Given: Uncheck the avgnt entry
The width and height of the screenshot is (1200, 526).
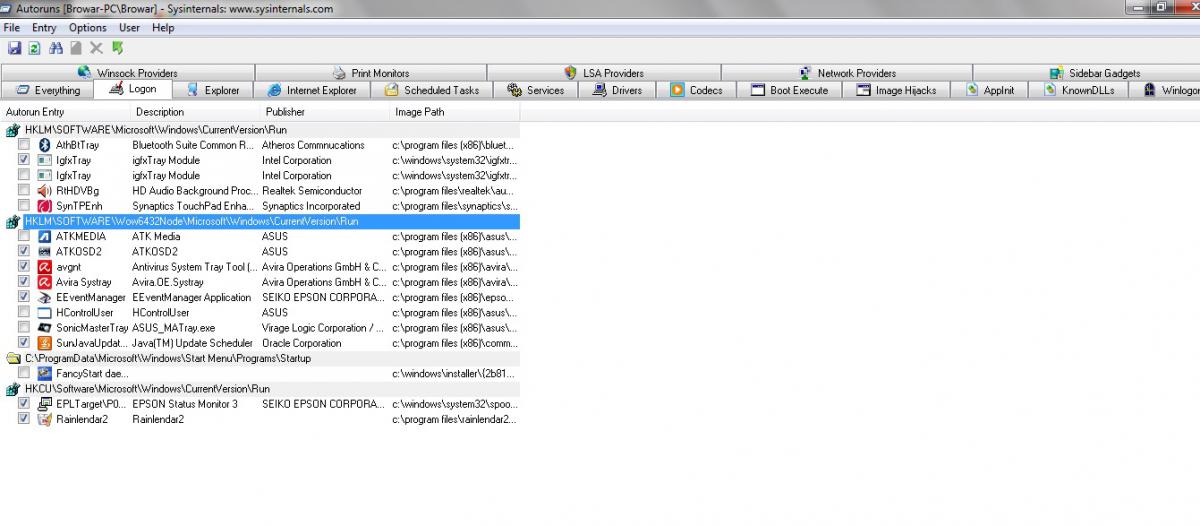Looking at the screenshot, I should click(x=24, y=267).
